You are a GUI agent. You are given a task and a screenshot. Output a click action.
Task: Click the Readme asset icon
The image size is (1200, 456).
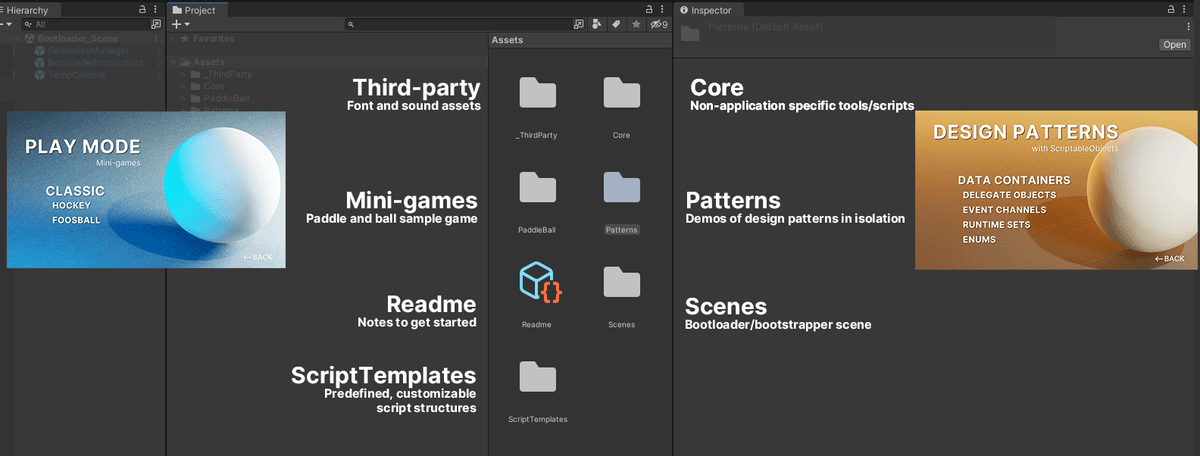(x=538, y=282)
